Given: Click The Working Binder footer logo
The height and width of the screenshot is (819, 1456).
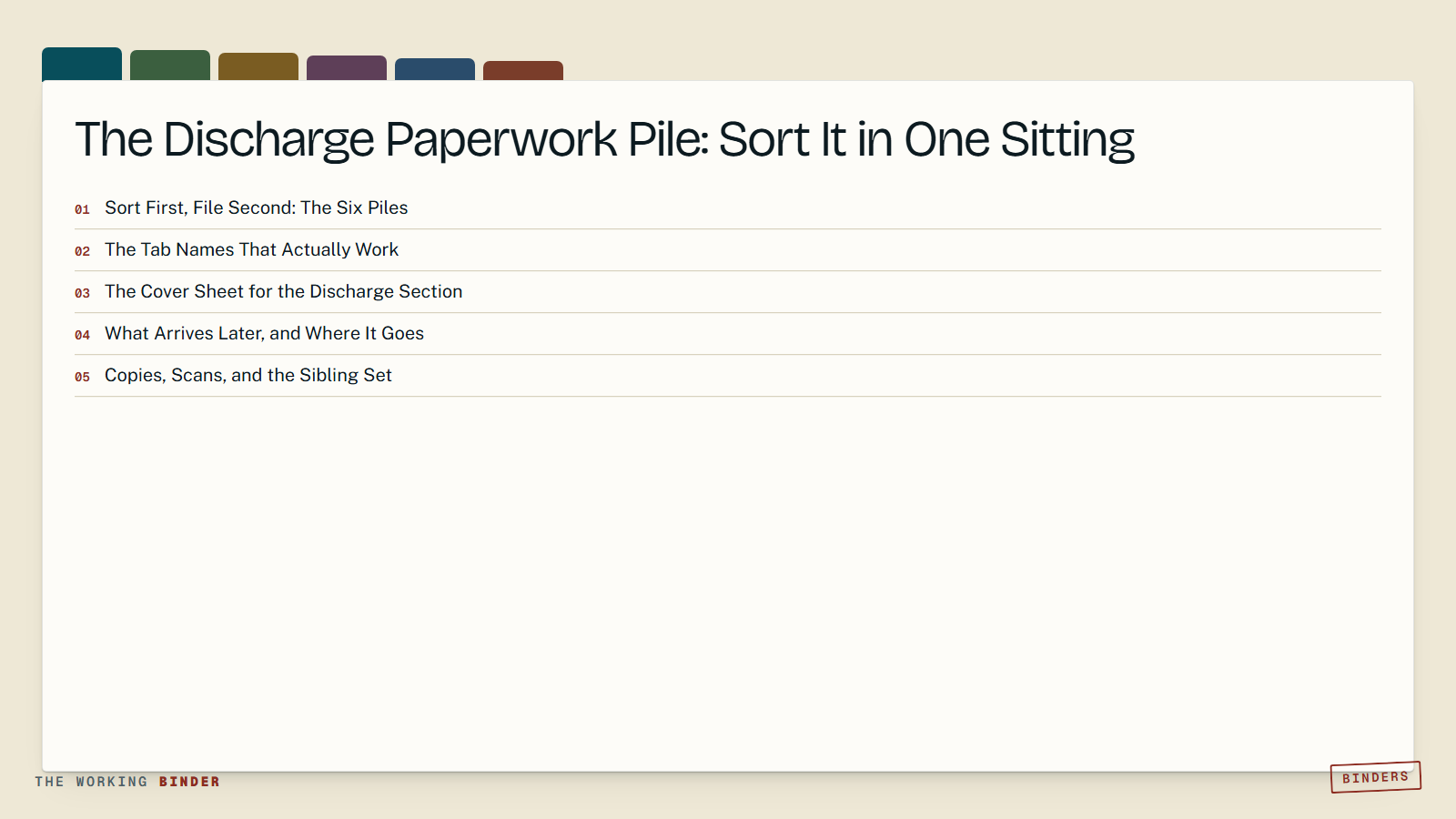Looking at the screenshot, I should pos(127,782).
